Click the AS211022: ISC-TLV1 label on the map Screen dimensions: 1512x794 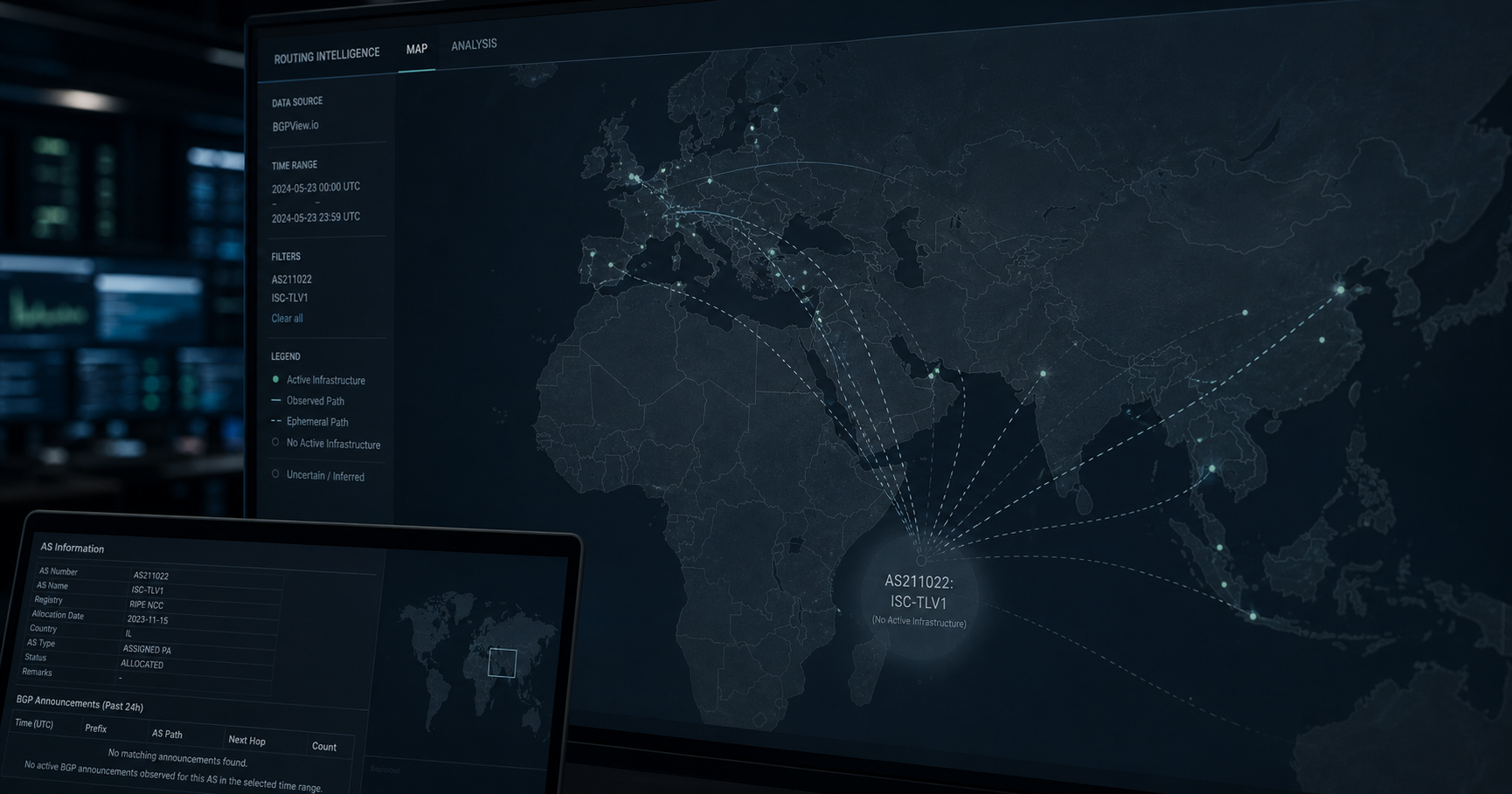point(919,592)
